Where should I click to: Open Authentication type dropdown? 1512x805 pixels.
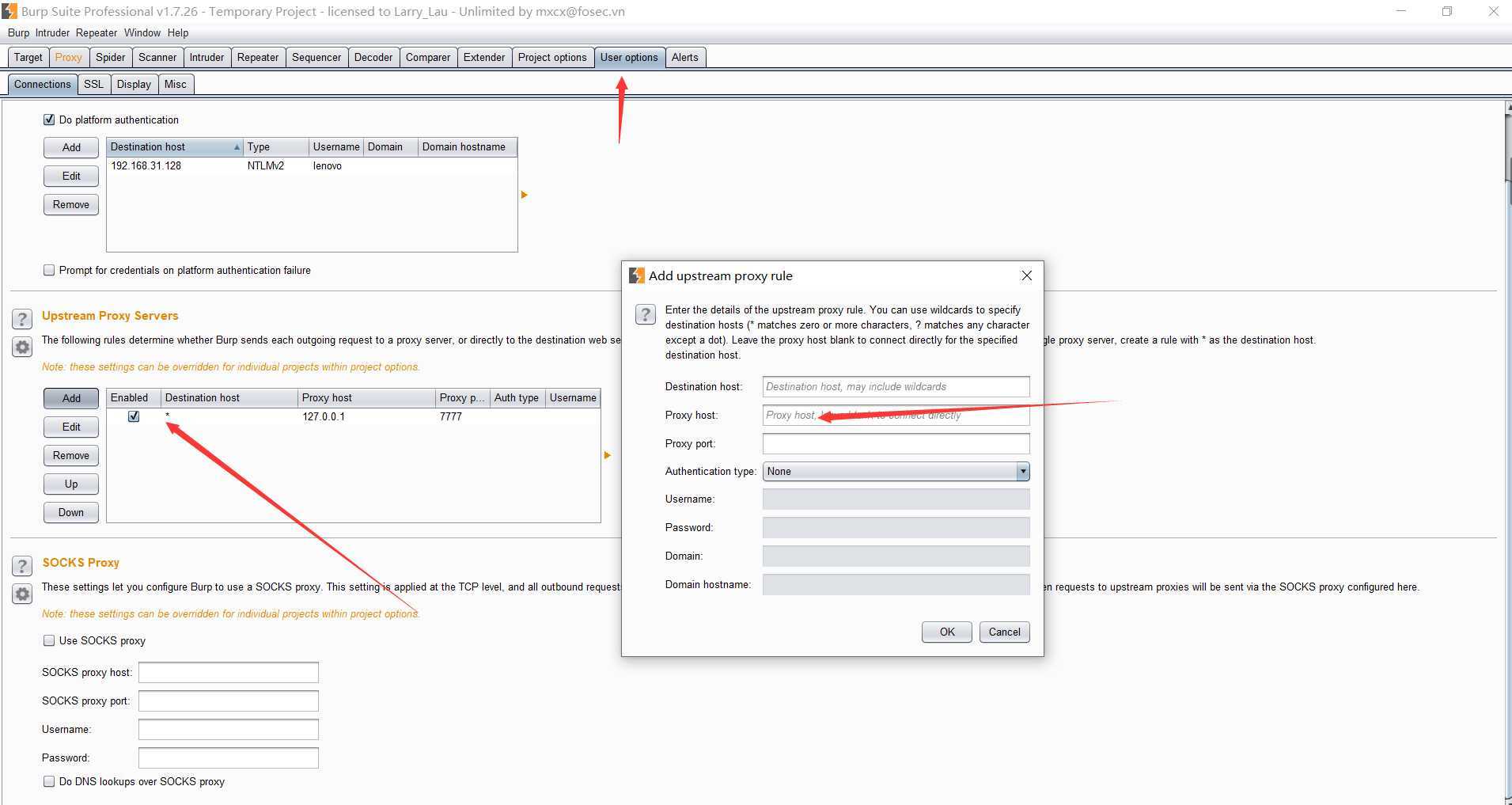coord(896,472)
